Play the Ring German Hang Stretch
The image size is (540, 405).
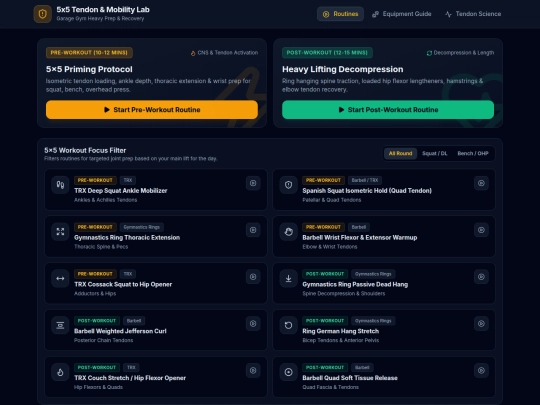click(481, 324)
